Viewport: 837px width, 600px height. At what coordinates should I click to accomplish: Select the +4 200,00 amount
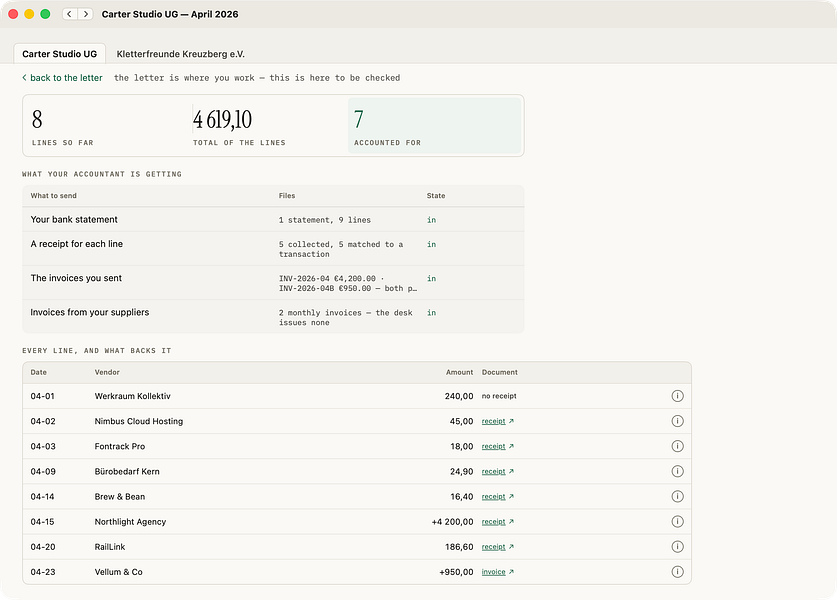pyautogui.click(x=452, y=522)
